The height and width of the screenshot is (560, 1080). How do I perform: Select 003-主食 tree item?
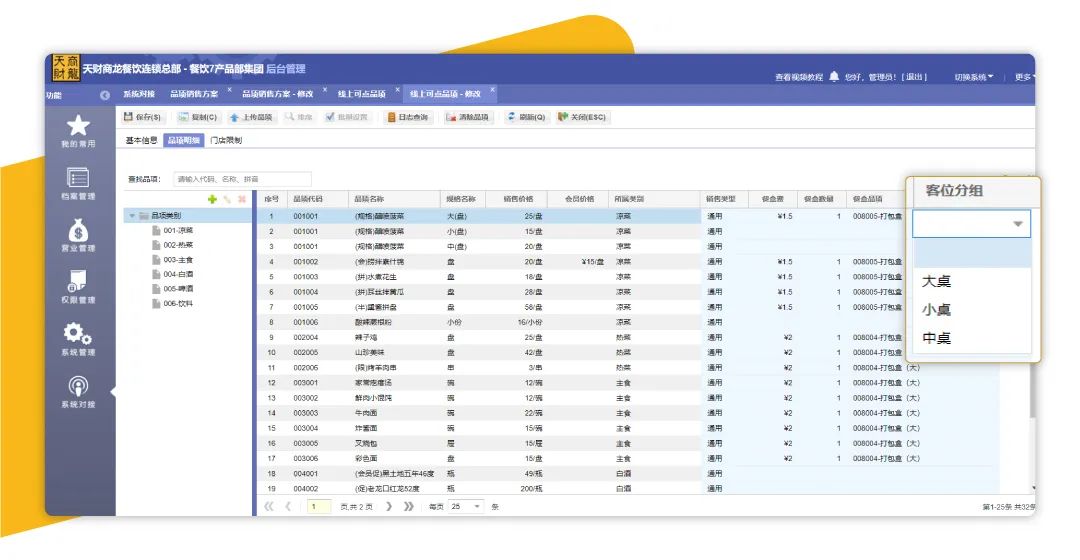(x=178, y=260)
